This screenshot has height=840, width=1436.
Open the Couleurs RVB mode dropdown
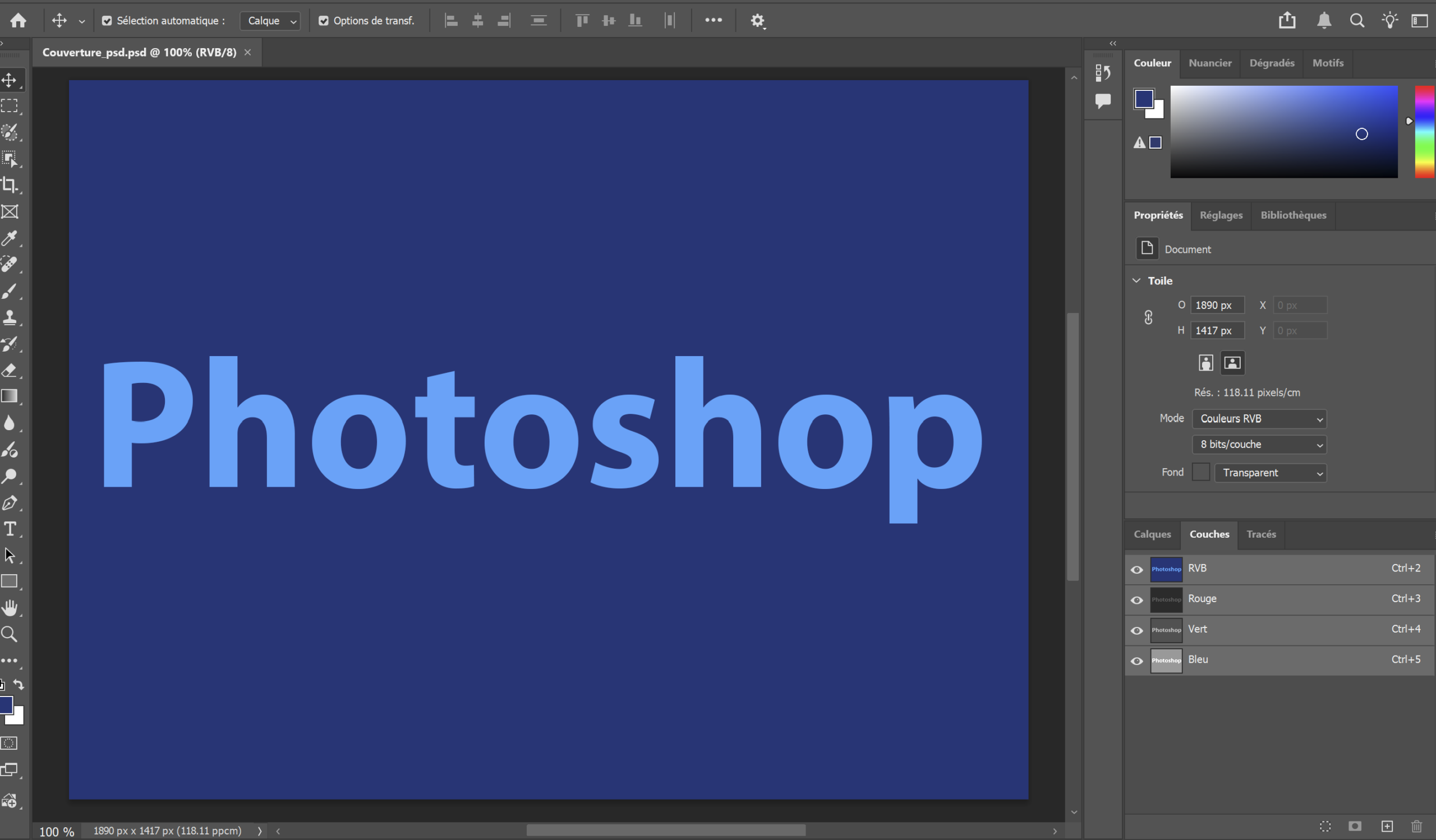tap(1259, 418)
